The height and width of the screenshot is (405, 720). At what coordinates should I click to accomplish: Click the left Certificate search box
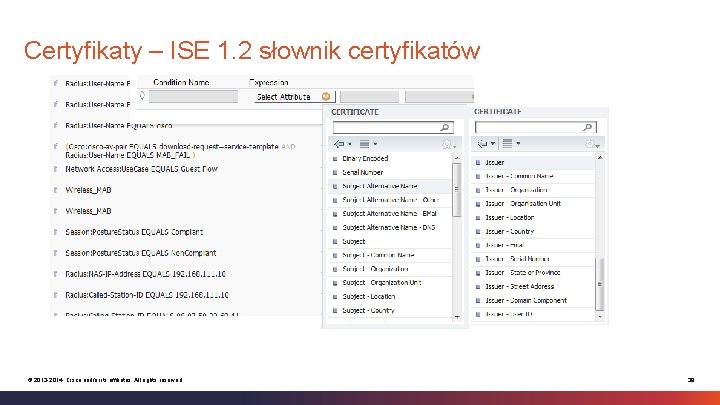393,127
